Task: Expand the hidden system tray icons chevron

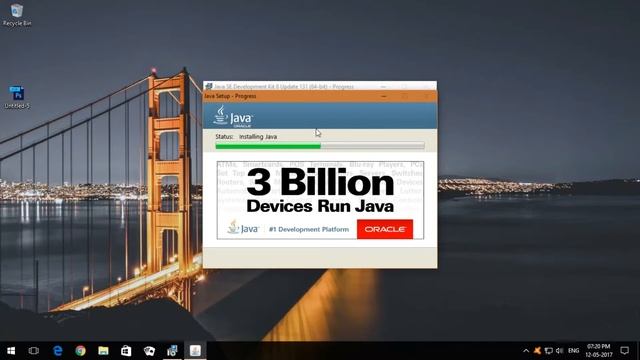Action: [526, 351]
